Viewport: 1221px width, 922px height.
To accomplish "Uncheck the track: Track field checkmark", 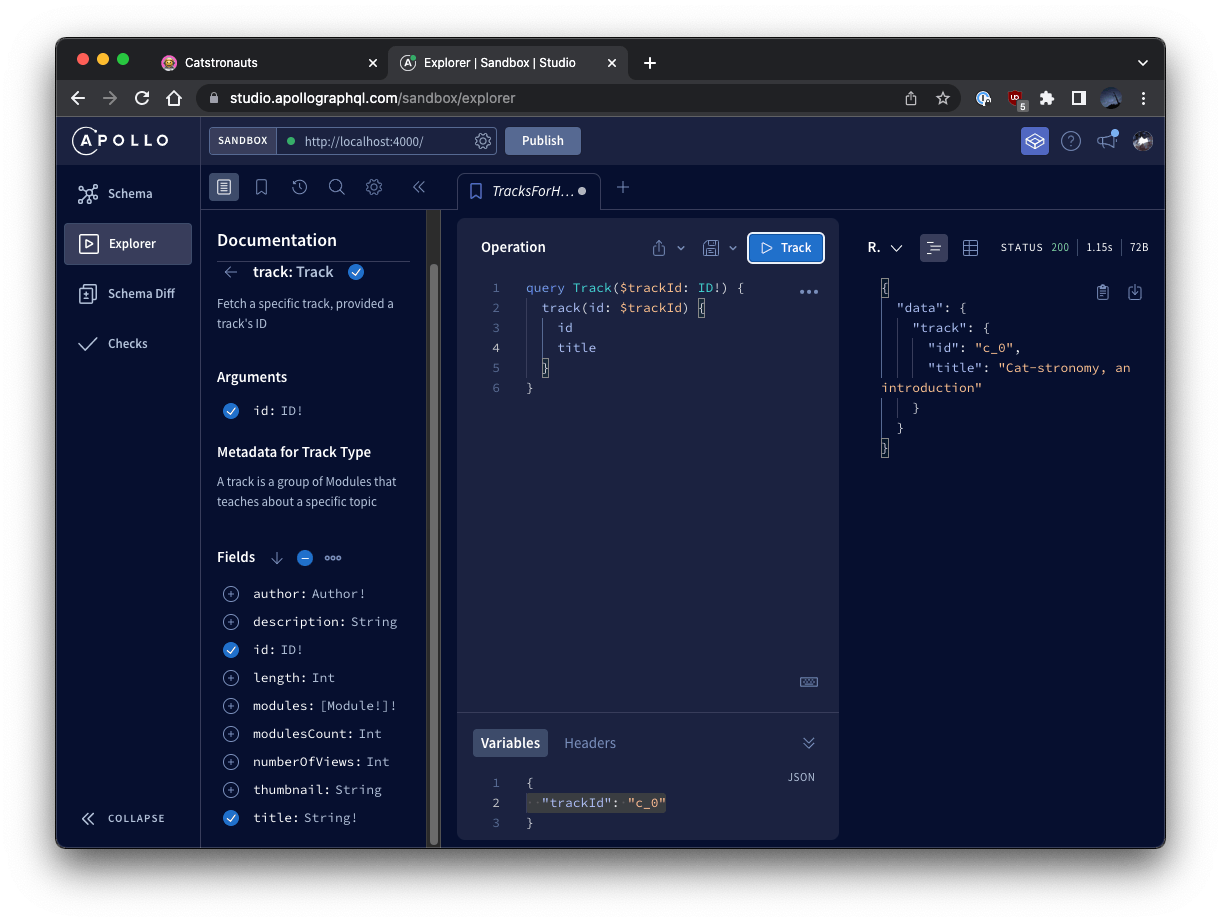I will pyautogui.click(x=356, y=272).
